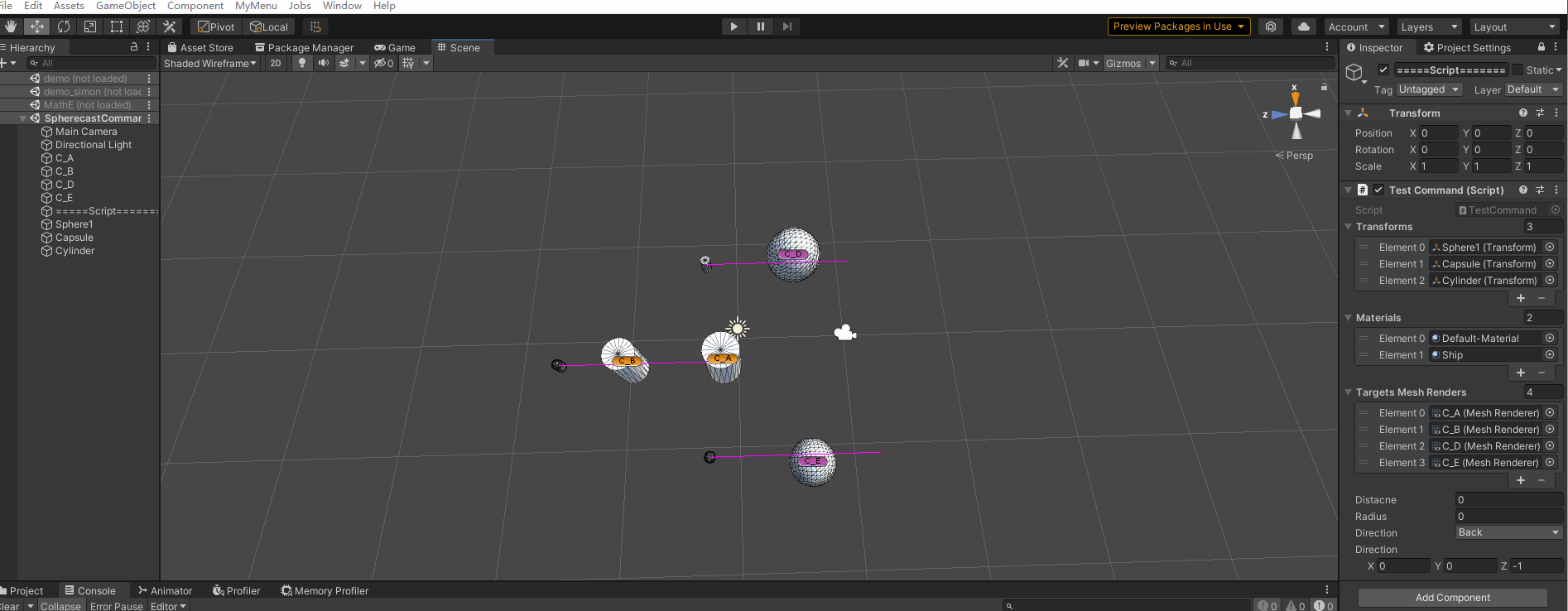Screen dimensions: 1568x611
Task: Open the MyMenu menu
Action: [256, 6]
